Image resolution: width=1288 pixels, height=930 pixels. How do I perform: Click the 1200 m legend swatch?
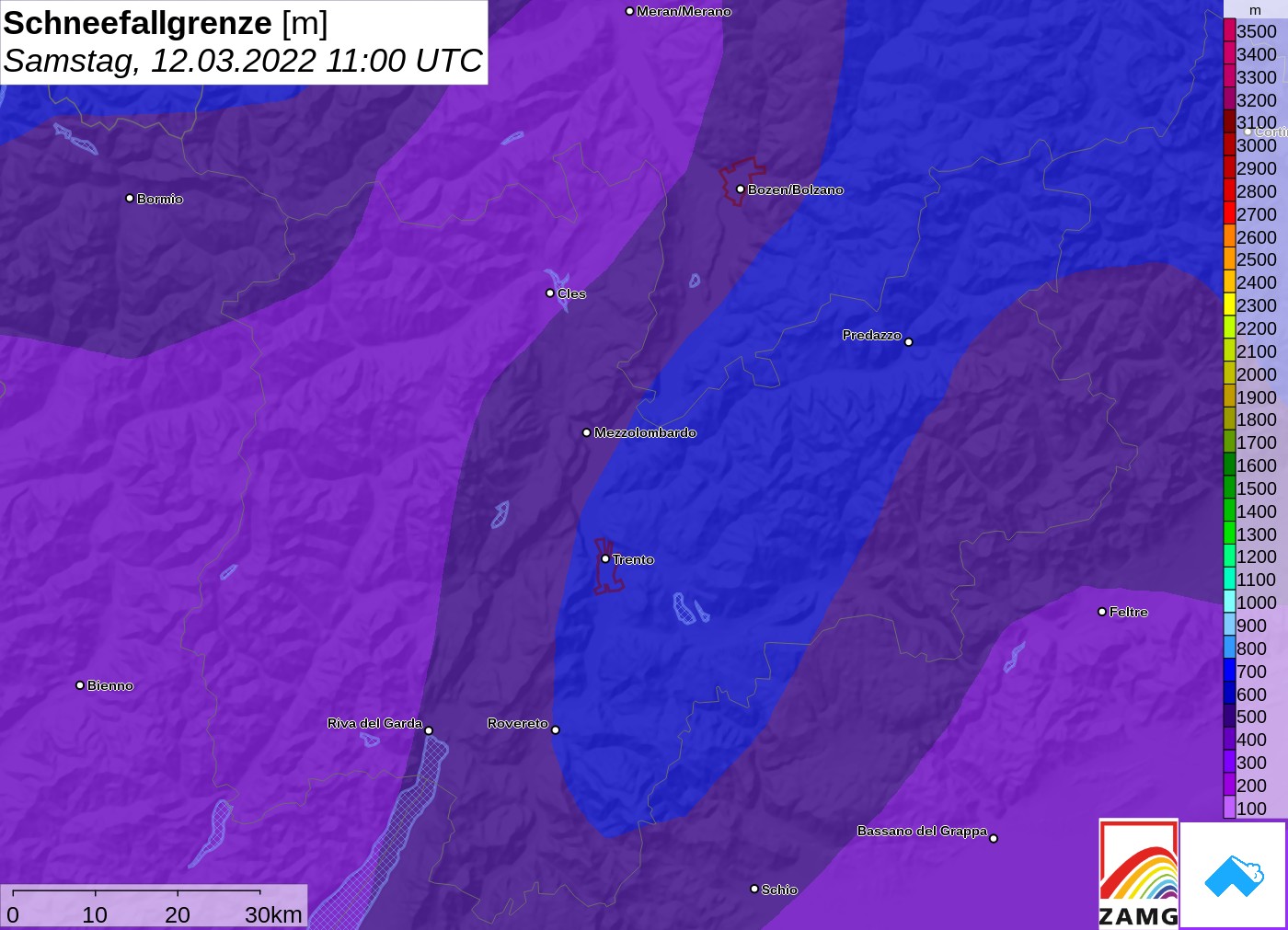click(x=1229, y=556)
